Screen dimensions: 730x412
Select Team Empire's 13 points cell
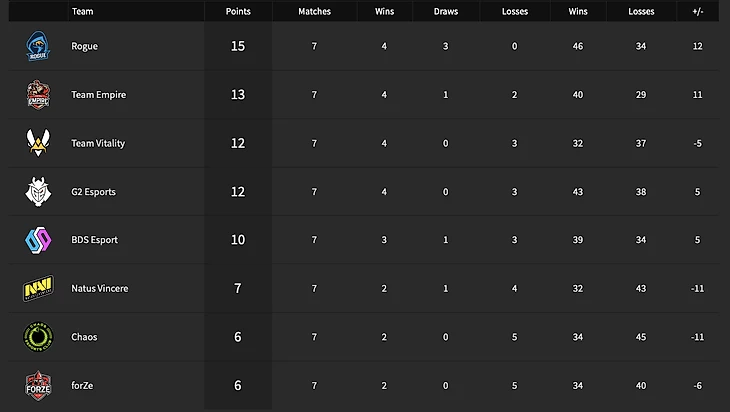coord(238,95)
